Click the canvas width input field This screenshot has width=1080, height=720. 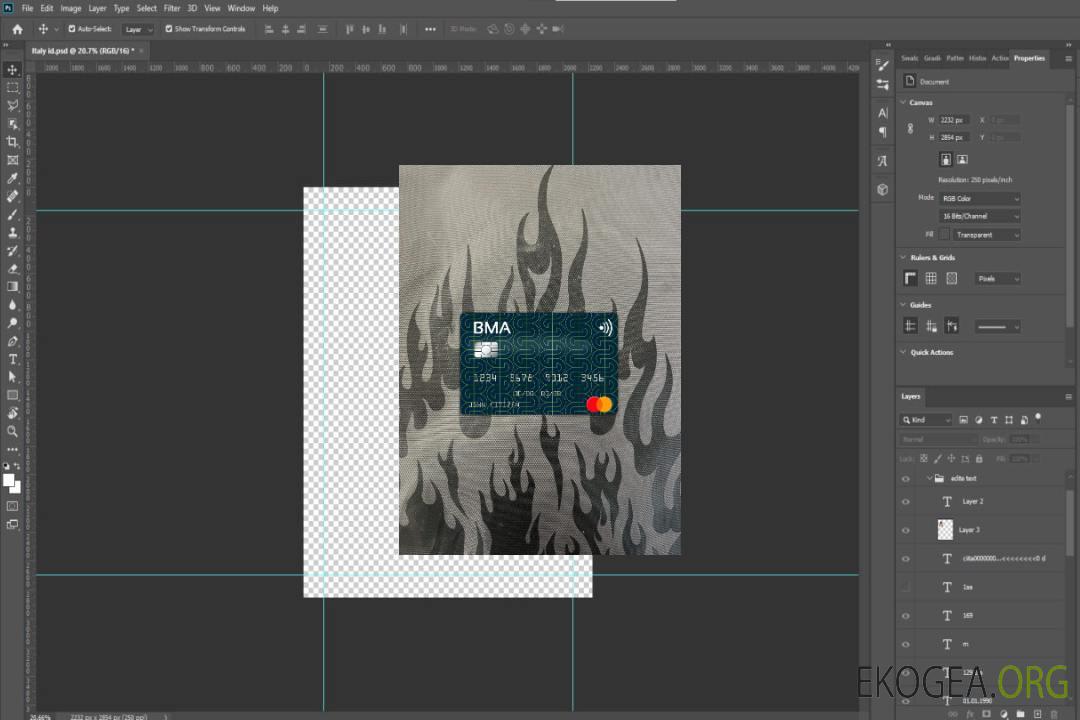tap(954, 120)
